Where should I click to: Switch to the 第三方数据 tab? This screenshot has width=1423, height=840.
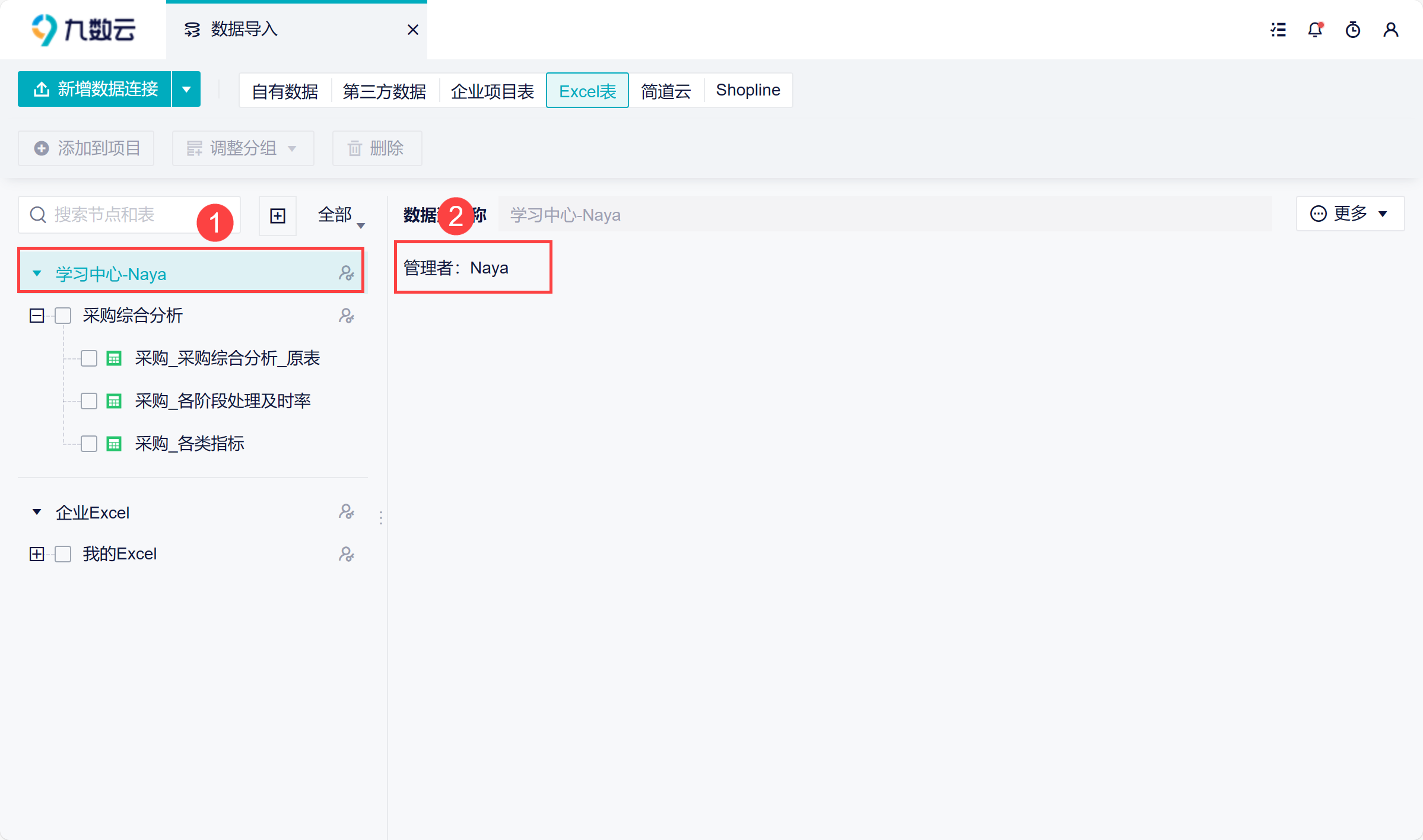384,91
